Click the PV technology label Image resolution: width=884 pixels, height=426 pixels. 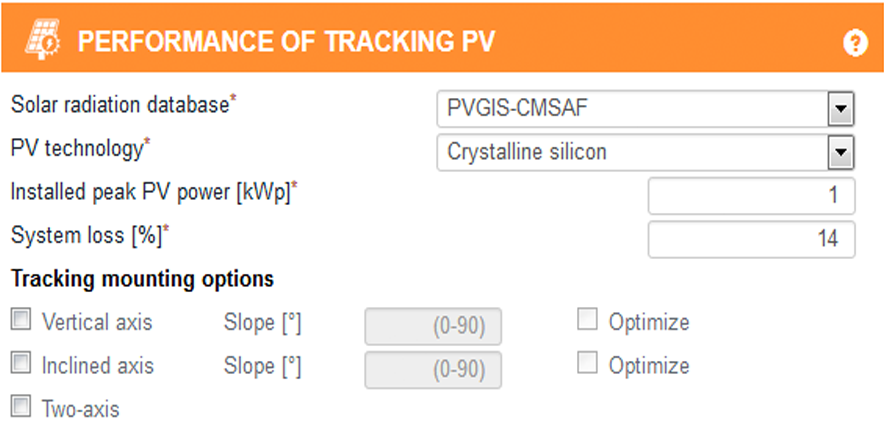coord(77,148)
